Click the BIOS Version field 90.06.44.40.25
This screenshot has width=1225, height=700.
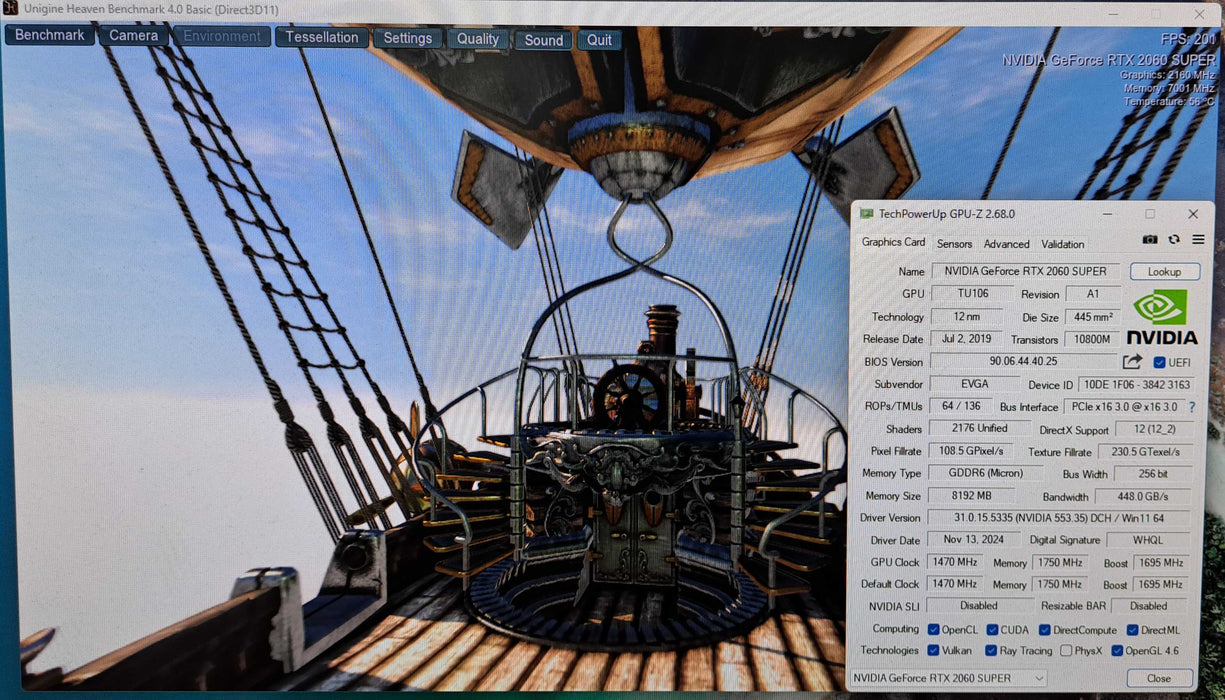tap(1023, 361)
